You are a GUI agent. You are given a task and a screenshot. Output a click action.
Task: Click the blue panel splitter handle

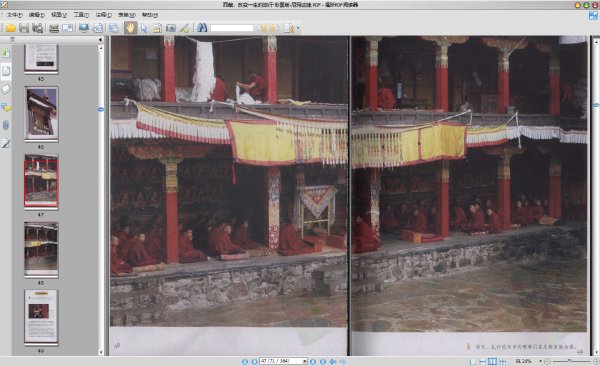(x=101, y=109)
